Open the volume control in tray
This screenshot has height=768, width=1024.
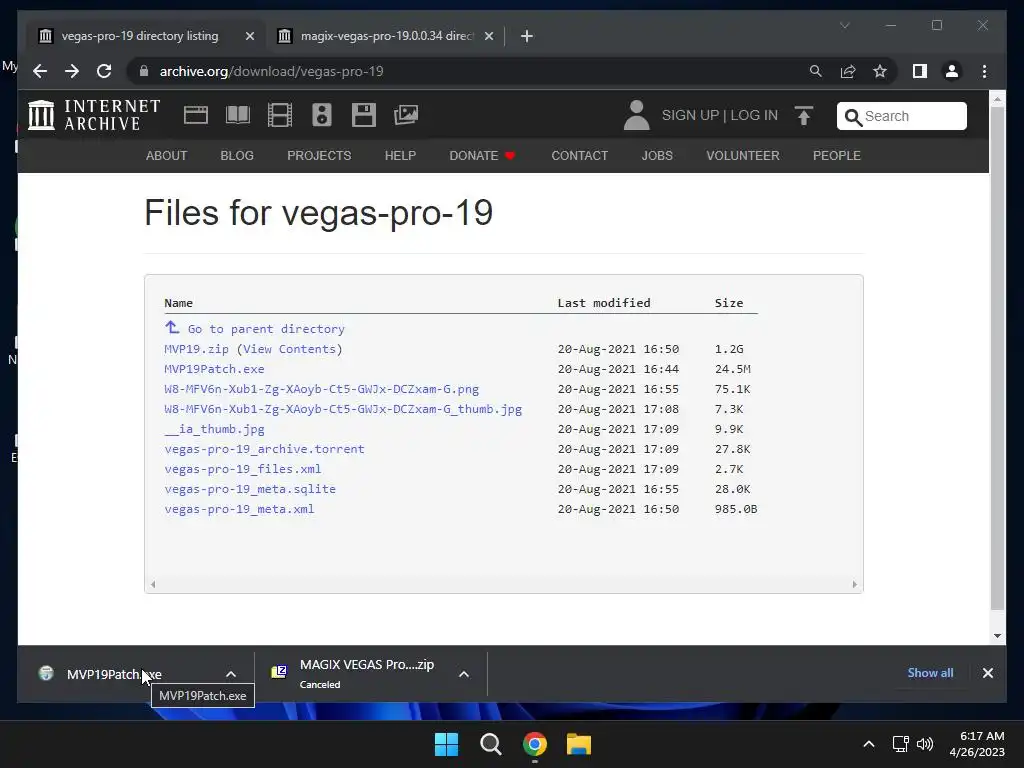pos(925,744)
